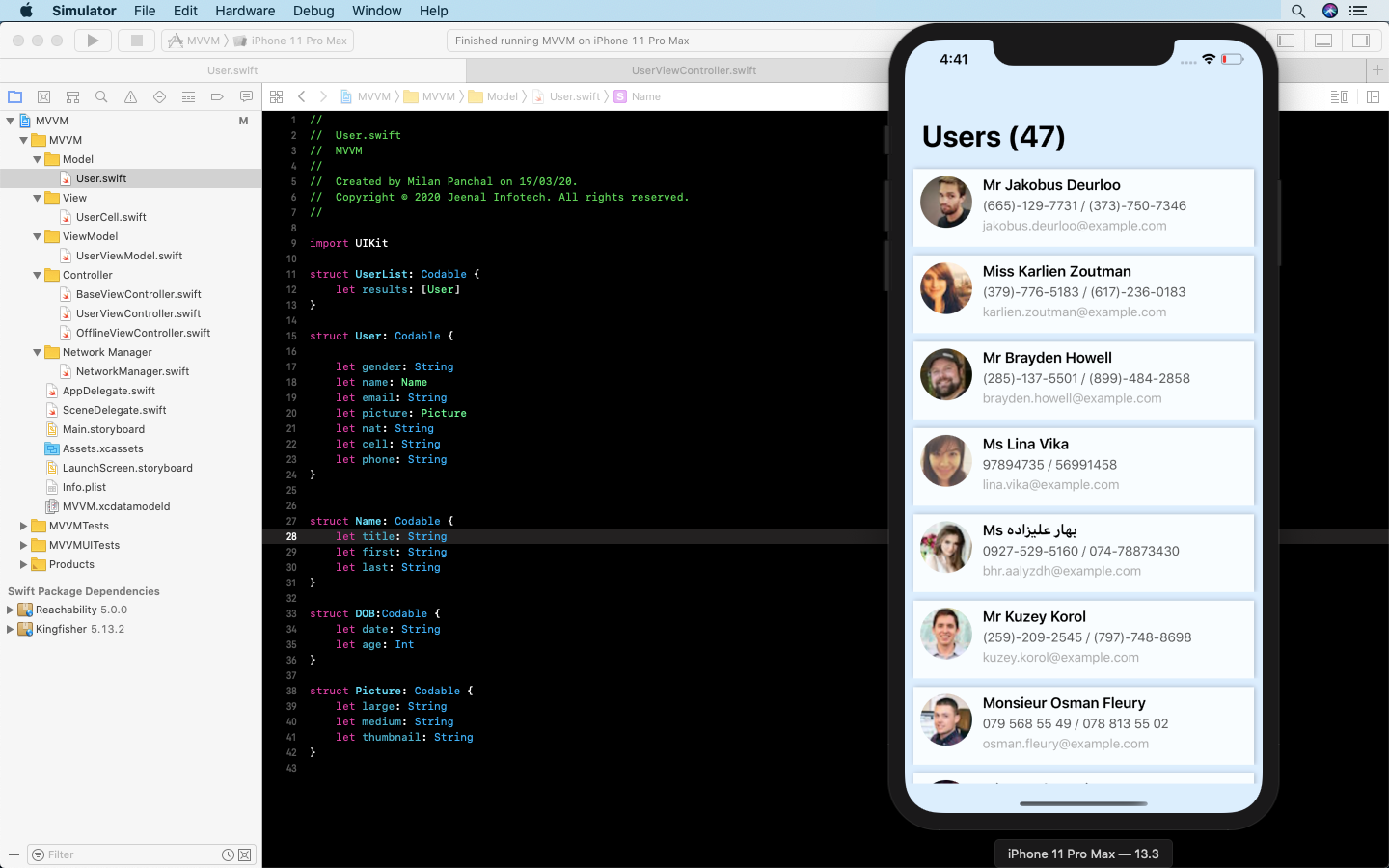Toggle the bottom Debug area visibility

pos(1323,40)
